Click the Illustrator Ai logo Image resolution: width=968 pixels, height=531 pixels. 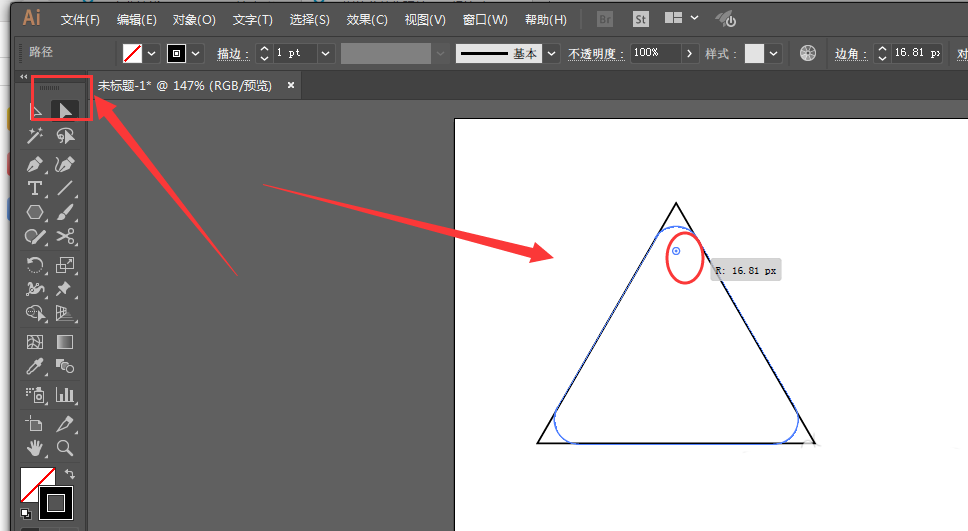31,17
